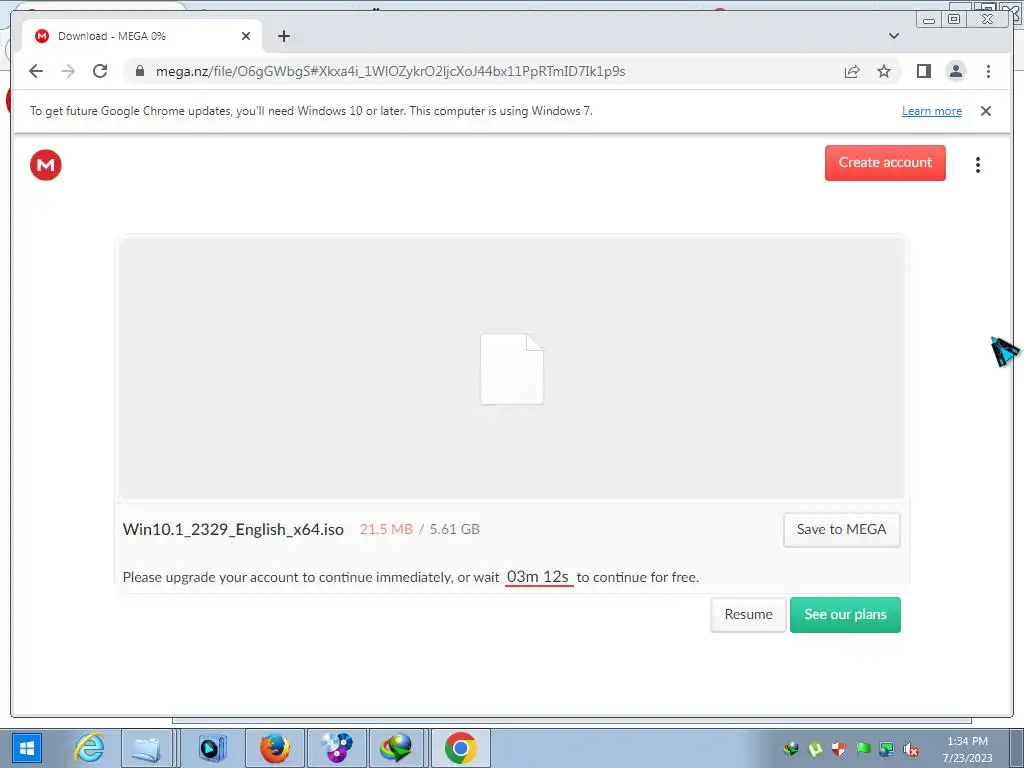
Task: Select file name Win10.1_2329_English_x64.iso
Action: (233, 529)
